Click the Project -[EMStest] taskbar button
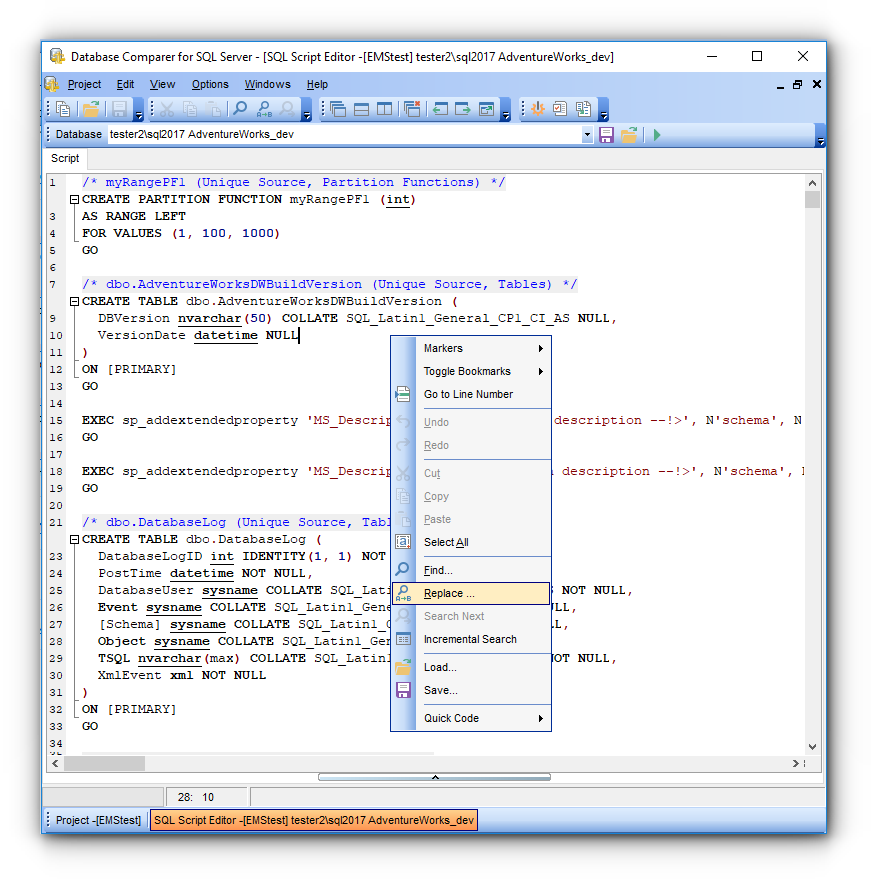Image resolution: width=871 pixels, height=879 pixels. pos(101,819)
